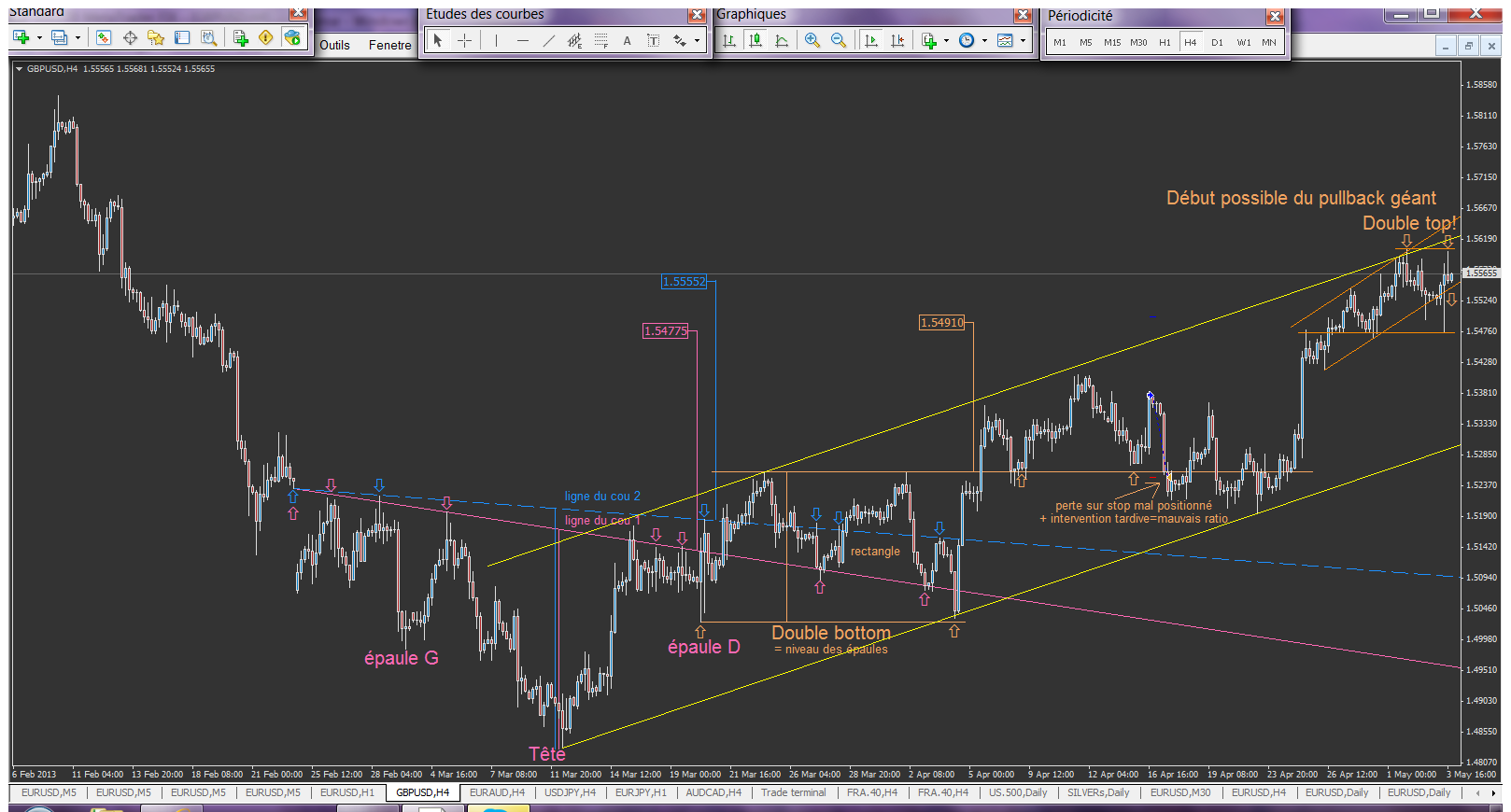1511x812 pixels.
Task: Select the Trendline drawing tool
Action: [548, 40]
